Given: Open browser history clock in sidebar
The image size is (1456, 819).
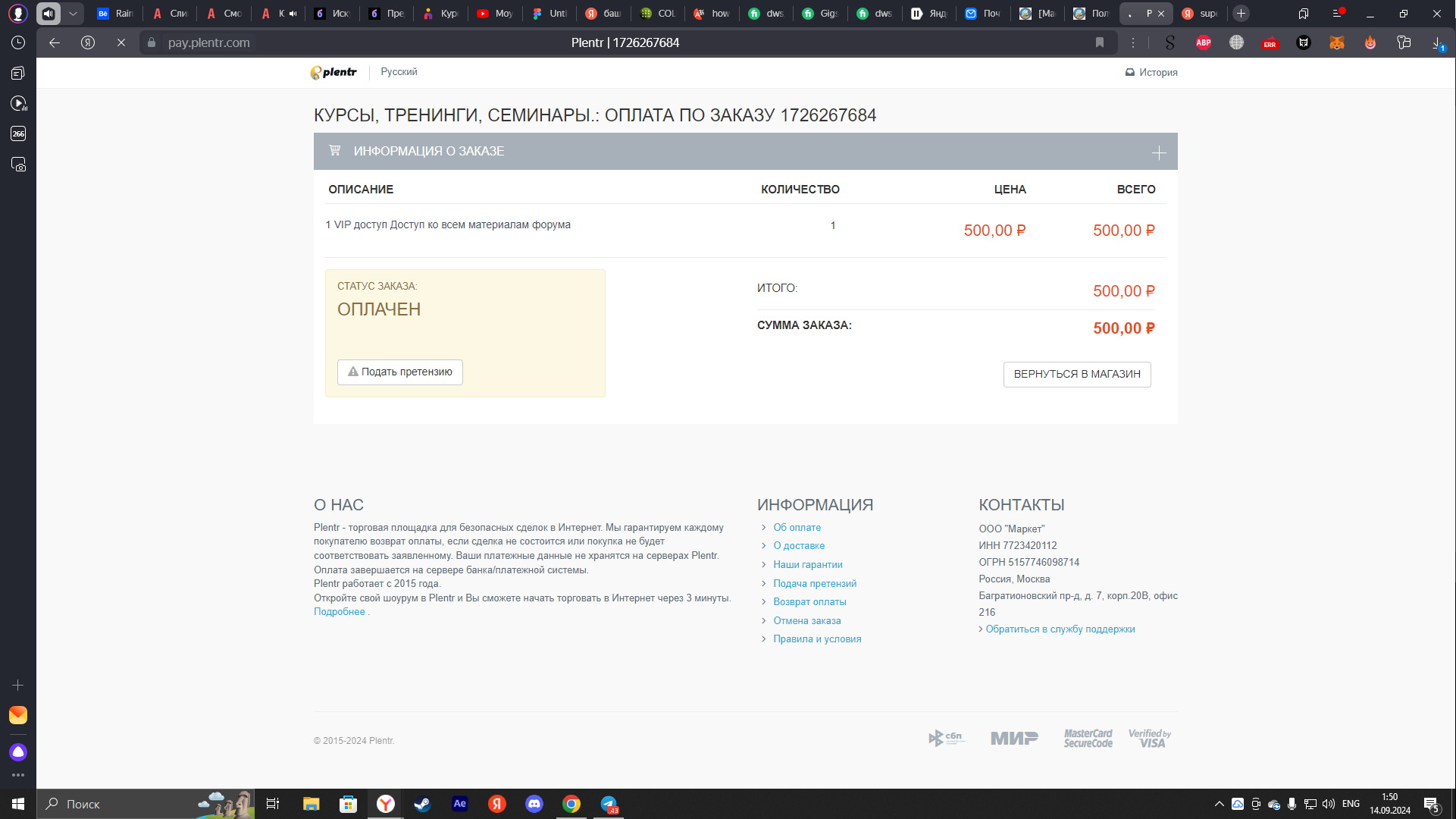Looking at the screenshot, I should click(x=18, y=42).
